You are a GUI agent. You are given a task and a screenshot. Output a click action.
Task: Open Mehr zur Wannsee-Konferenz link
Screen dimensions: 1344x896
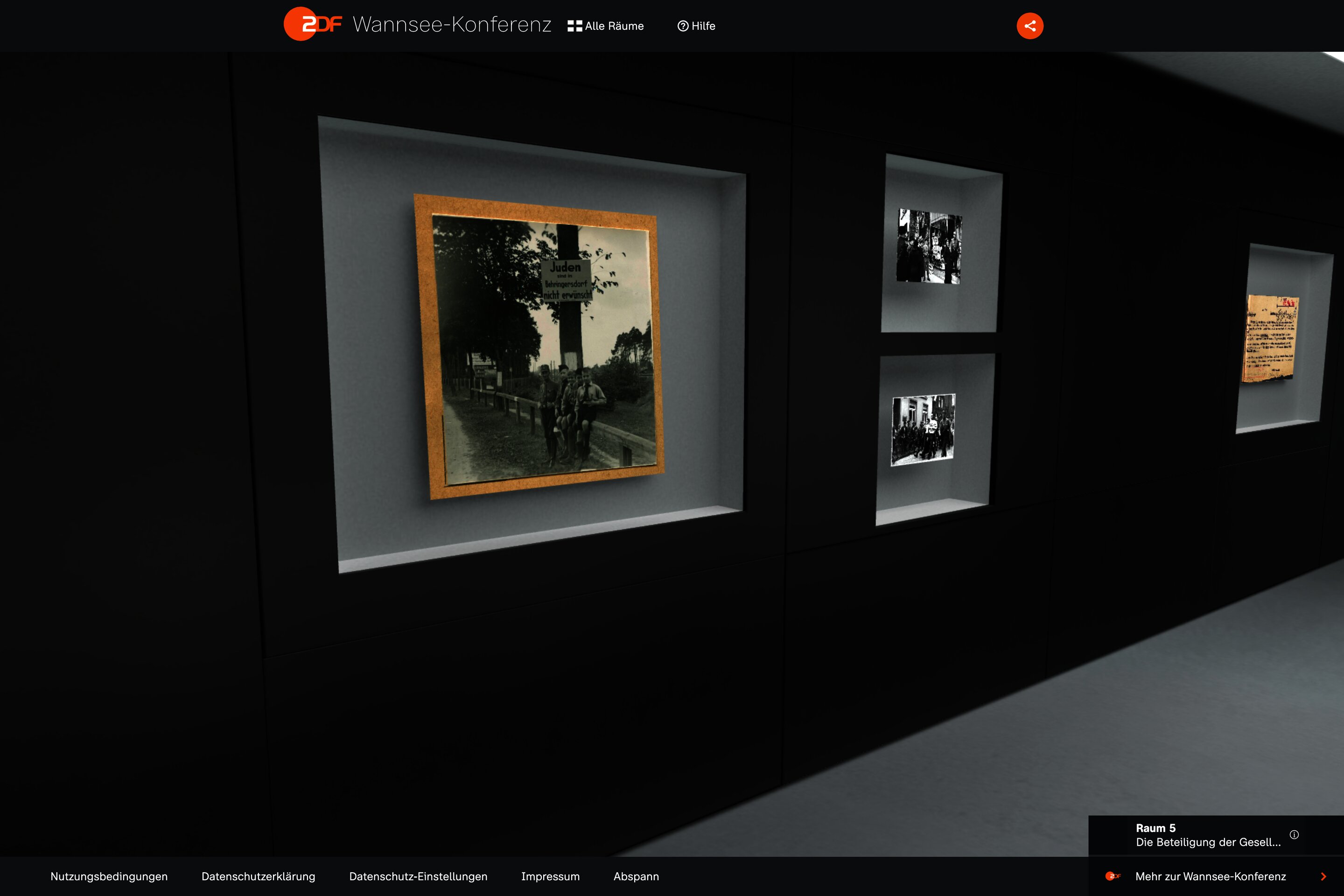(1210, 876)
